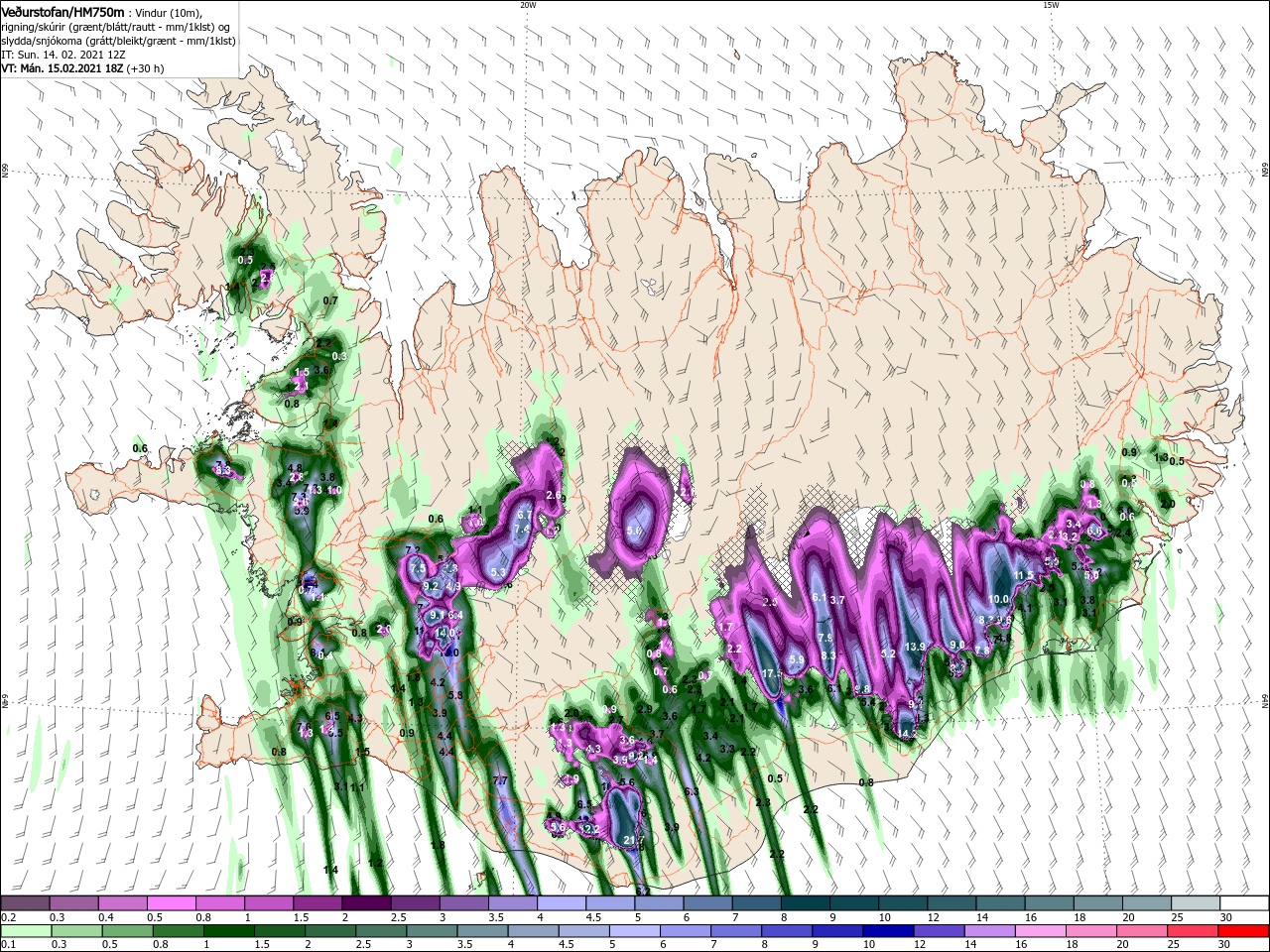The image size is (1270, 952).
Task: Pick the pale green rain swatch between 0.1 and 0.3
Action: point(25,931)
